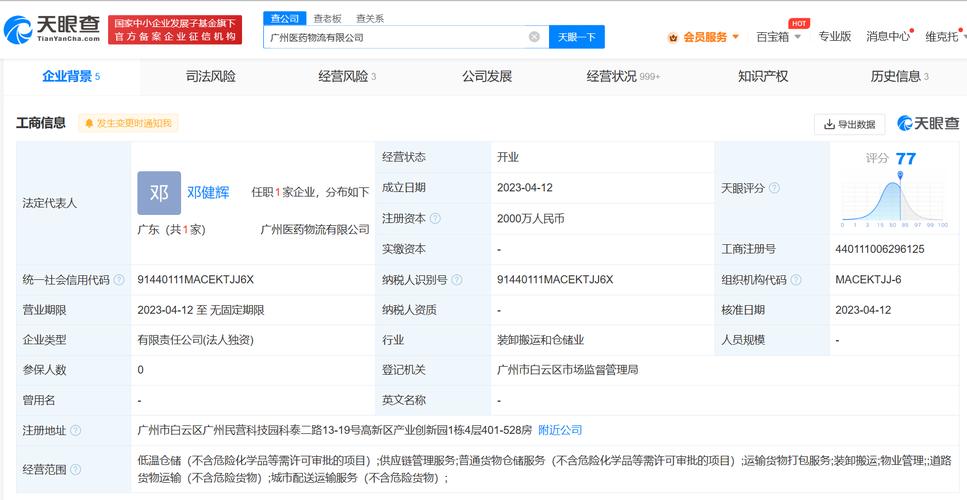Click the crown icon next to 会员服务
Screen dimensions: 967x500
673,37
